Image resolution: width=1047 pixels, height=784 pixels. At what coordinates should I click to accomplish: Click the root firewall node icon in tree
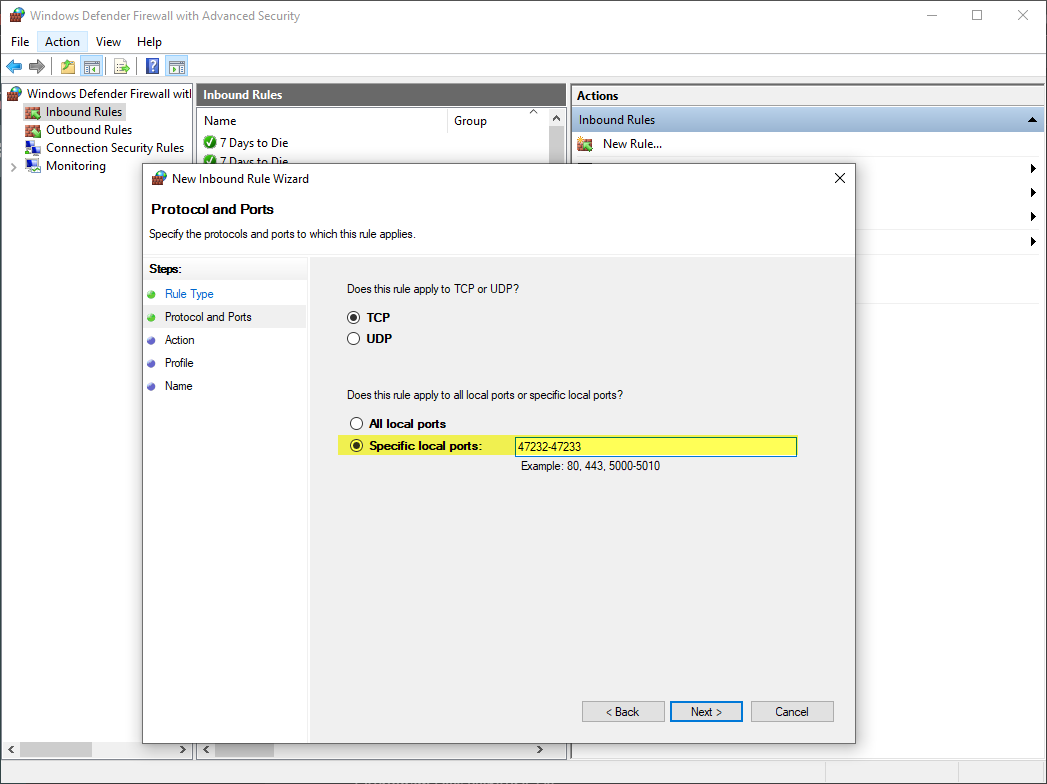pyautogui.click(x=14, y=94)
